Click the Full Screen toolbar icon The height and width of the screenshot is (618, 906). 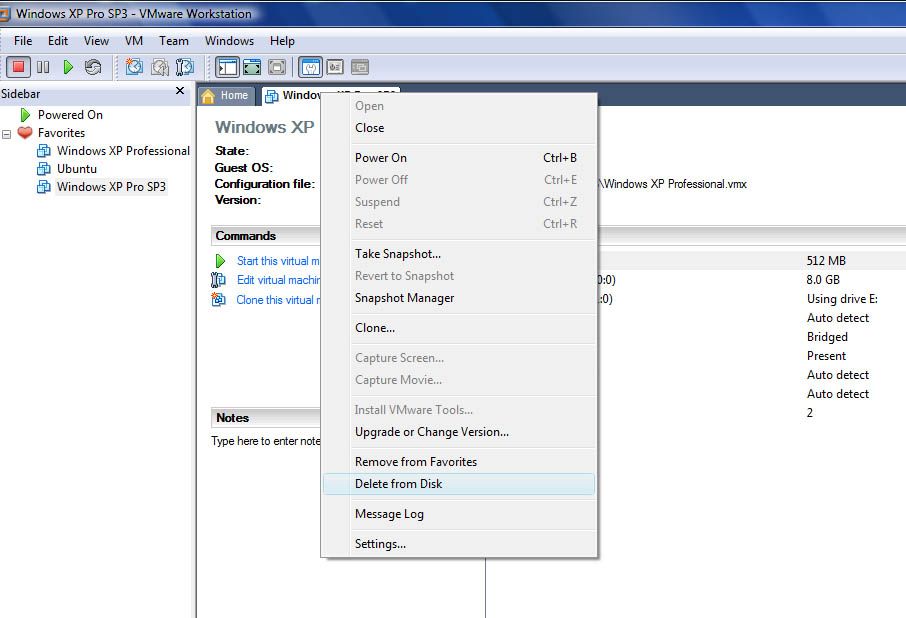pos(277,67)
